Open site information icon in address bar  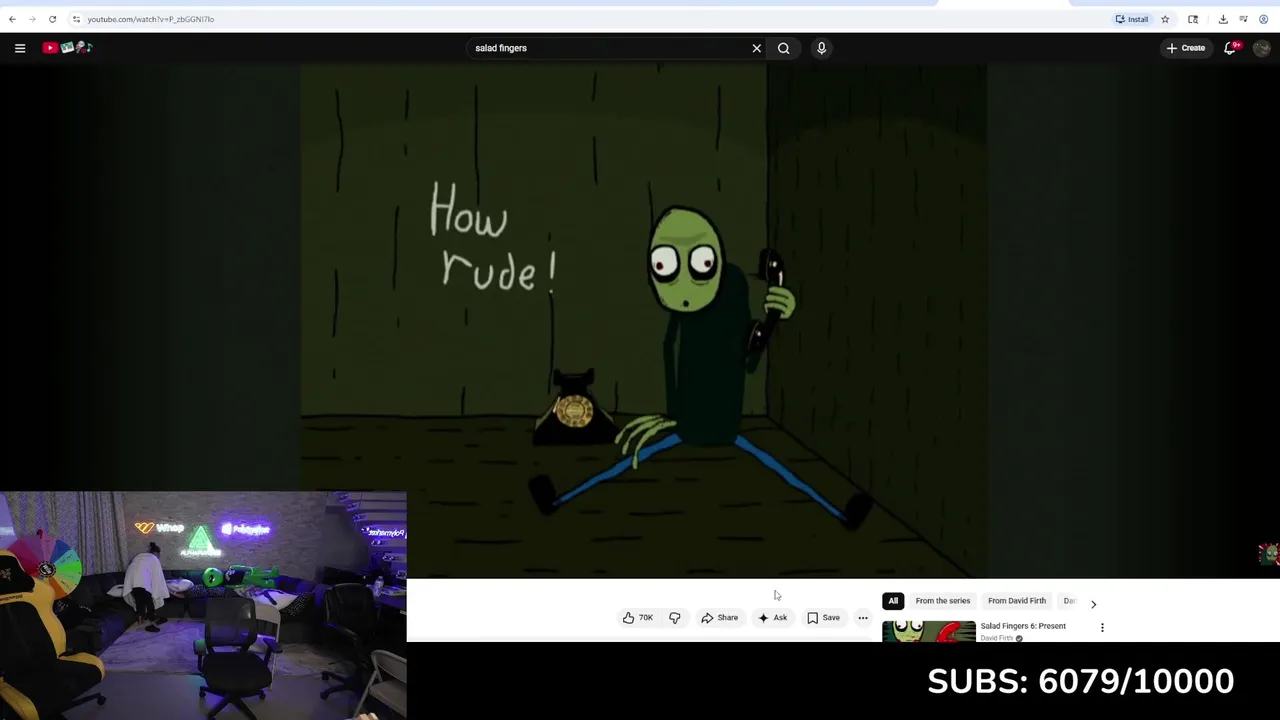pos(76,19)
